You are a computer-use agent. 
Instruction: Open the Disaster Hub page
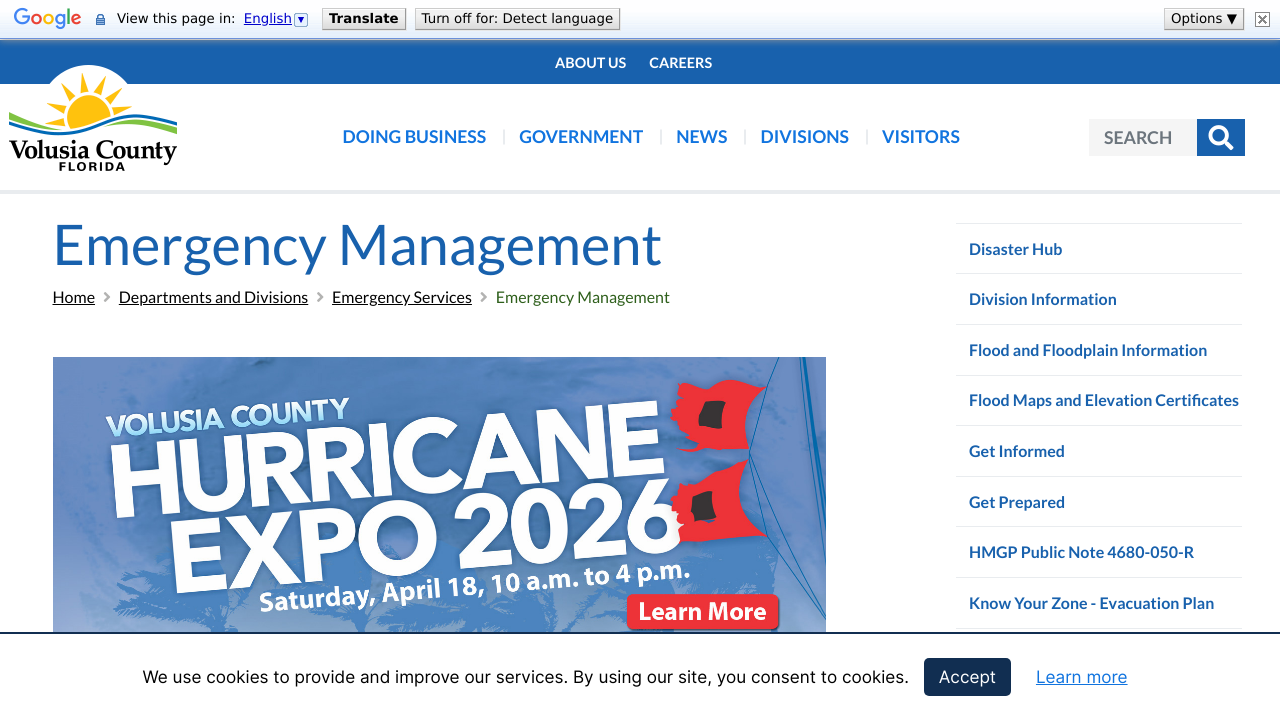[x=1015, y=248]
